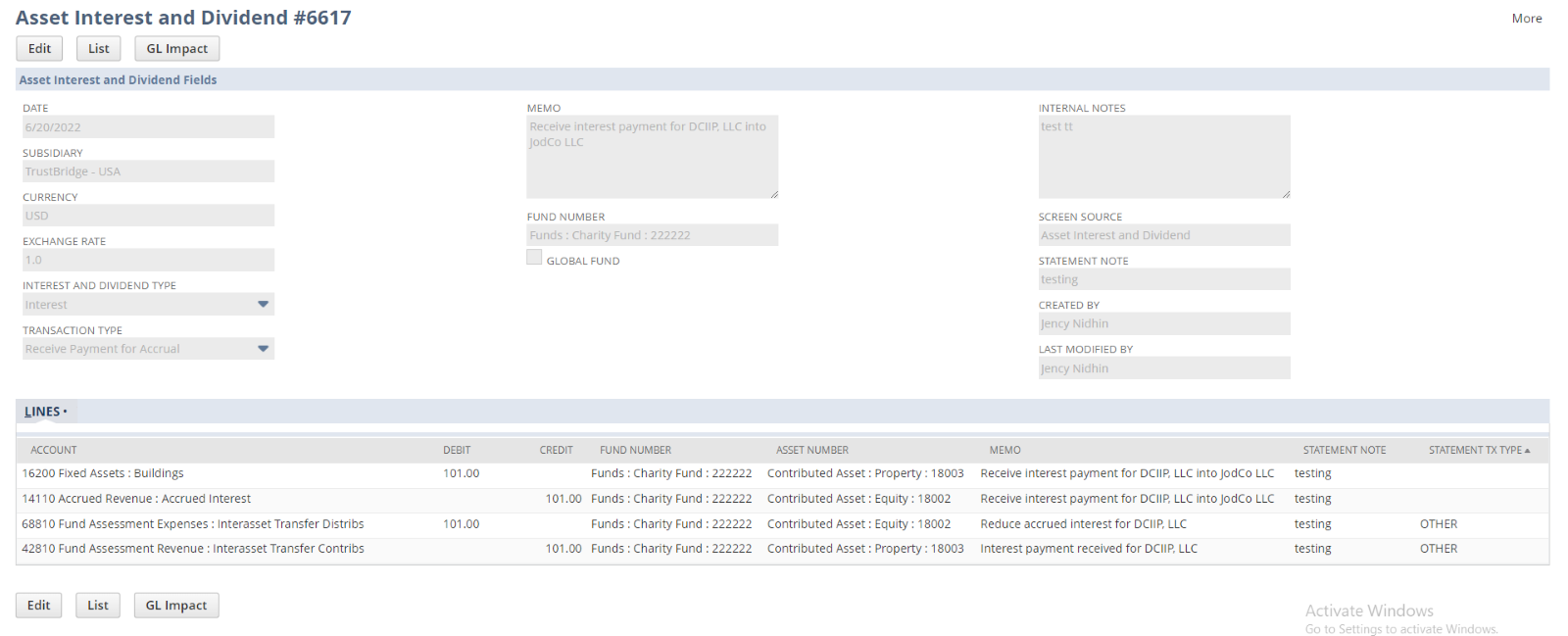This screenshot has height=636, width=1568.
Task: Click the Statement Note field containing testing
Action: click(x=1163, y=279)
